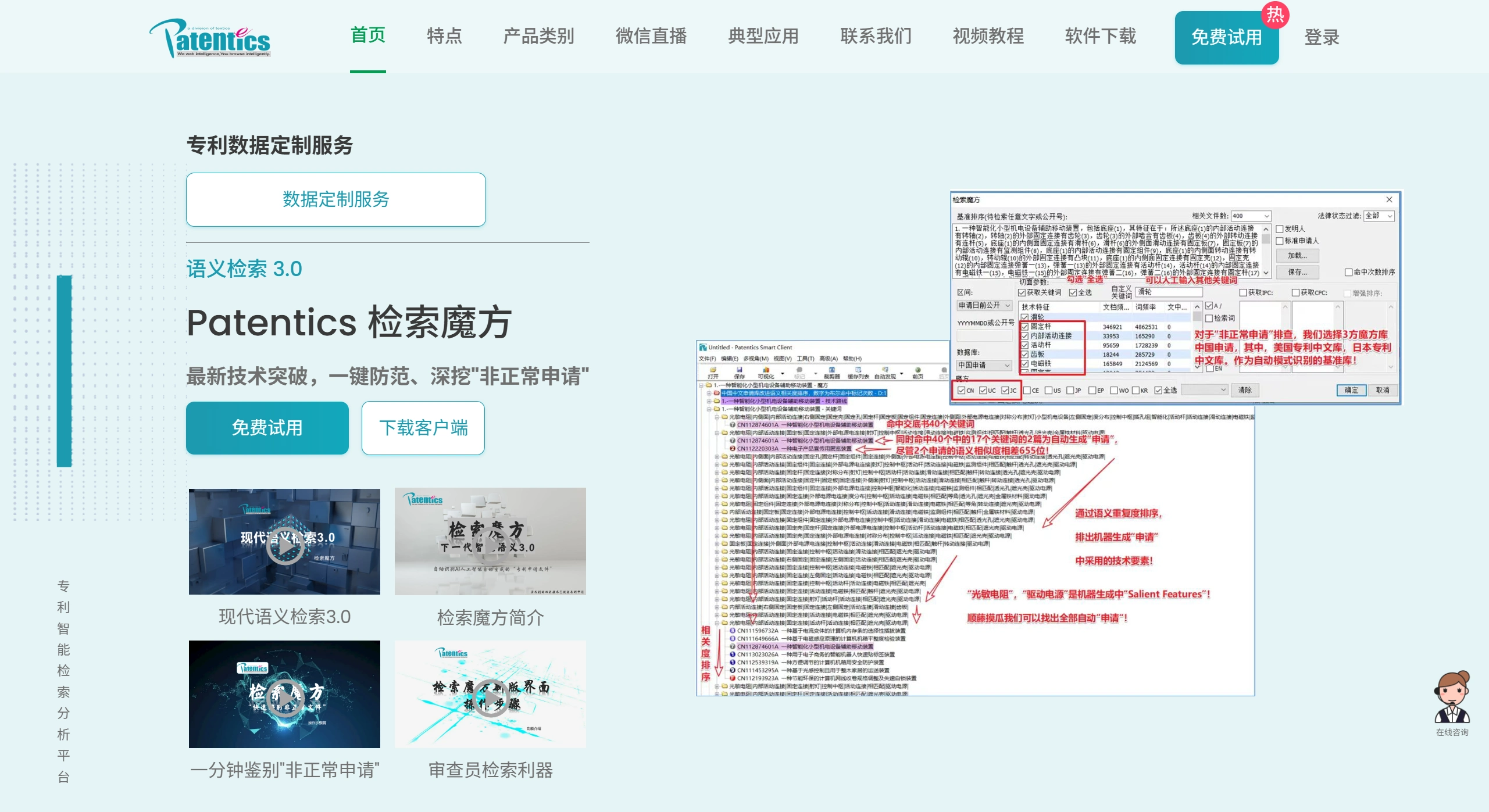Open 数据库 dropdown showing 中国申请
This screenshot has width=1489, height=812.
coord(984,365)
